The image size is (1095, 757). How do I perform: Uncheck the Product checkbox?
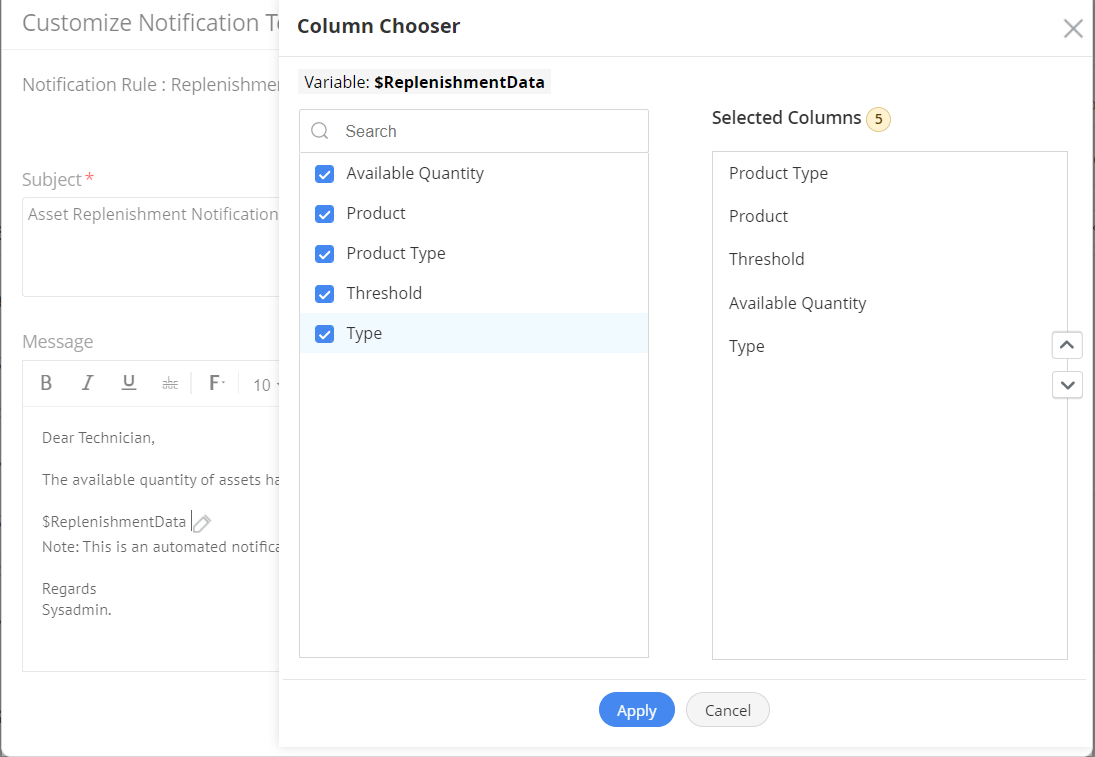(x=324, y=214)
